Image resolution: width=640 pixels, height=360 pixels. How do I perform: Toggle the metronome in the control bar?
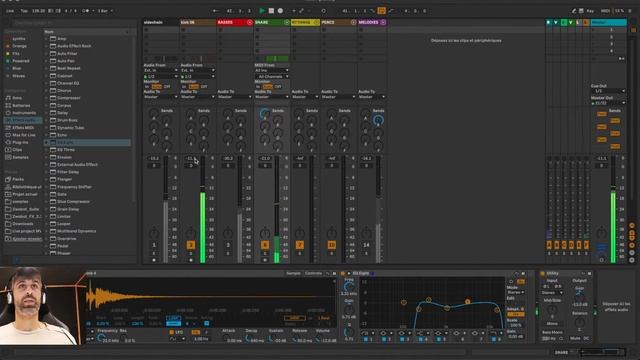(x=85, y=11)
